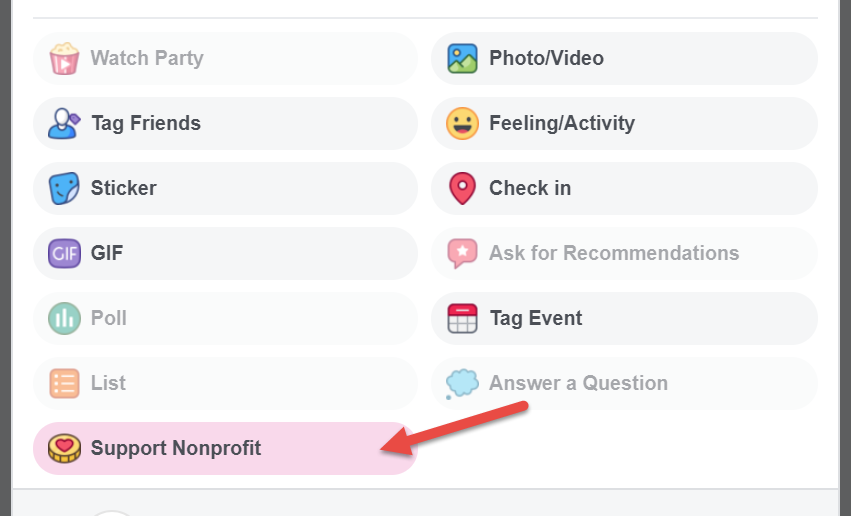
Task: Select the Tag Friends person icon
Action: click(x=64, y=123)
